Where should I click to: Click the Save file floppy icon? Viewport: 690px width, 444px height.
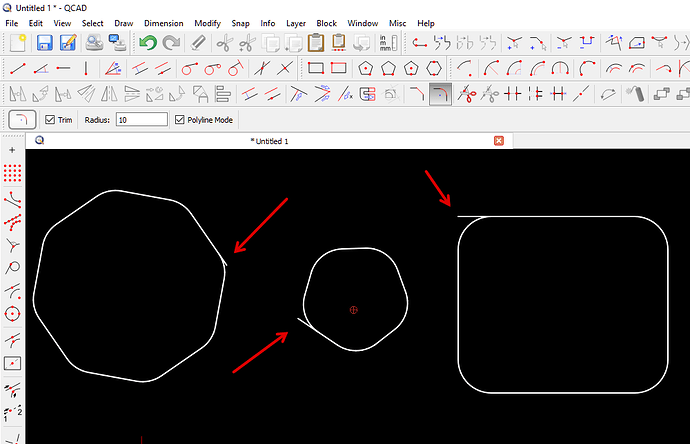pos(44,42)
